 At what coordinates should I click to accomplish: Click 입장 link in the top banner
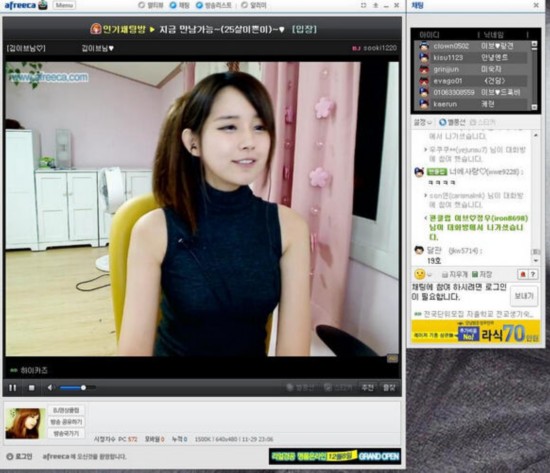tap(304, 29)
